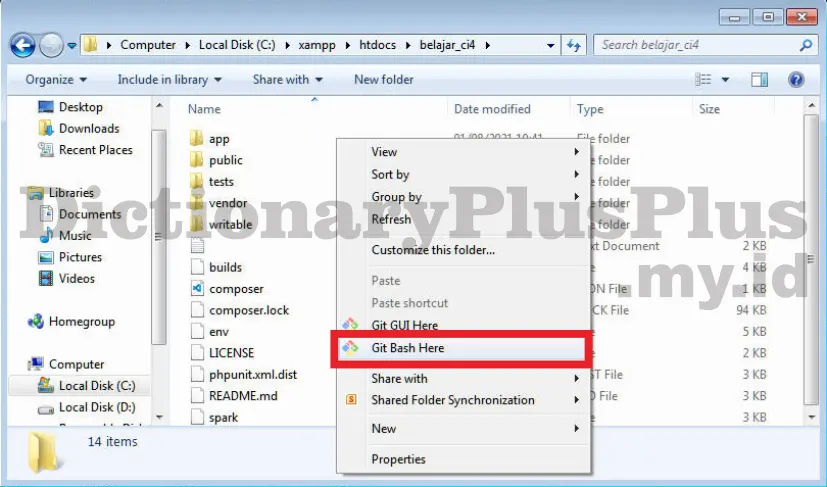
Task: Open the Pictures library
Action: [x=71, y=257]
